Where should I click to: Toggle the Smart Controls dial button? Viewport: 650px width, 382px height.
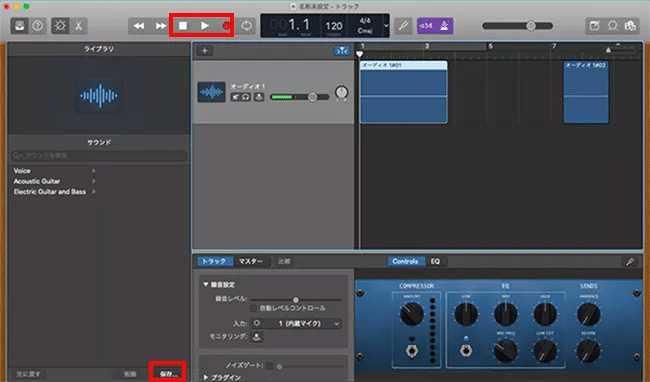pos(60,26)
